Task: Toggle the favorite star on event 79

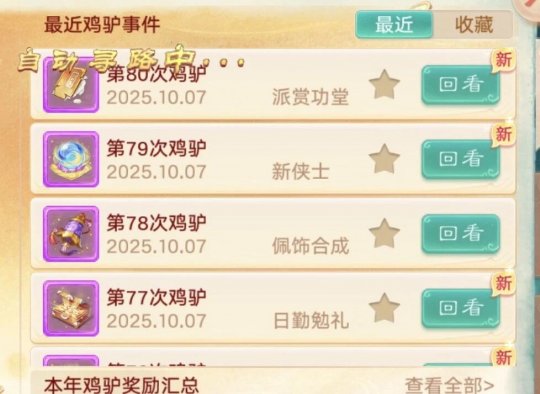Action: click(x=384, y=159)
